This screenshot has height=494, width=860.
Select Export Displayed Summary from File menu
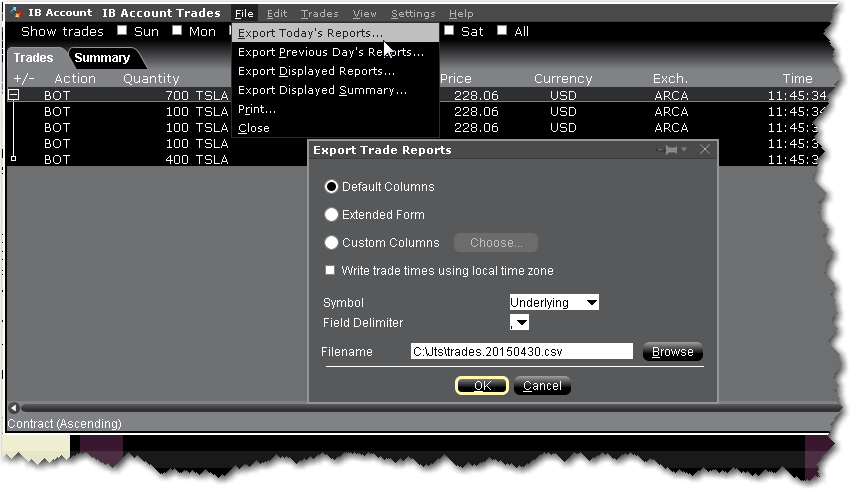click(322, 90)
